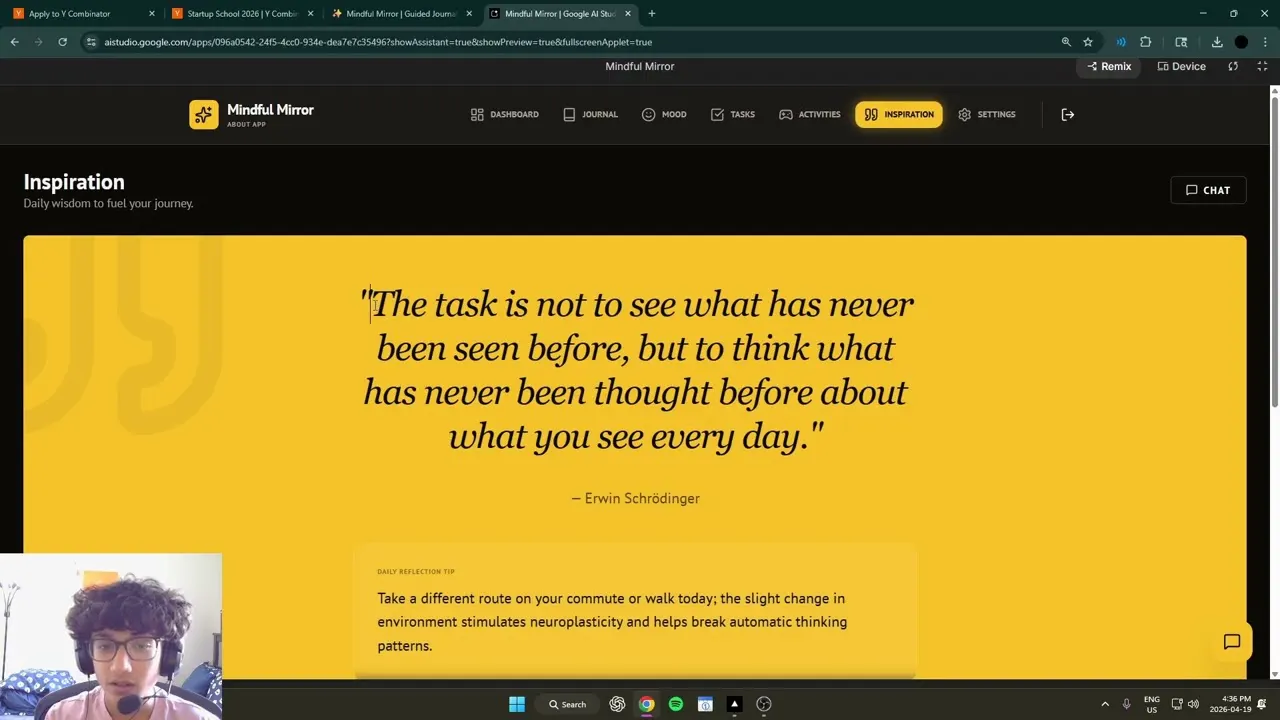
Task: Reload the browser page
Action: (x=62, y=42)
